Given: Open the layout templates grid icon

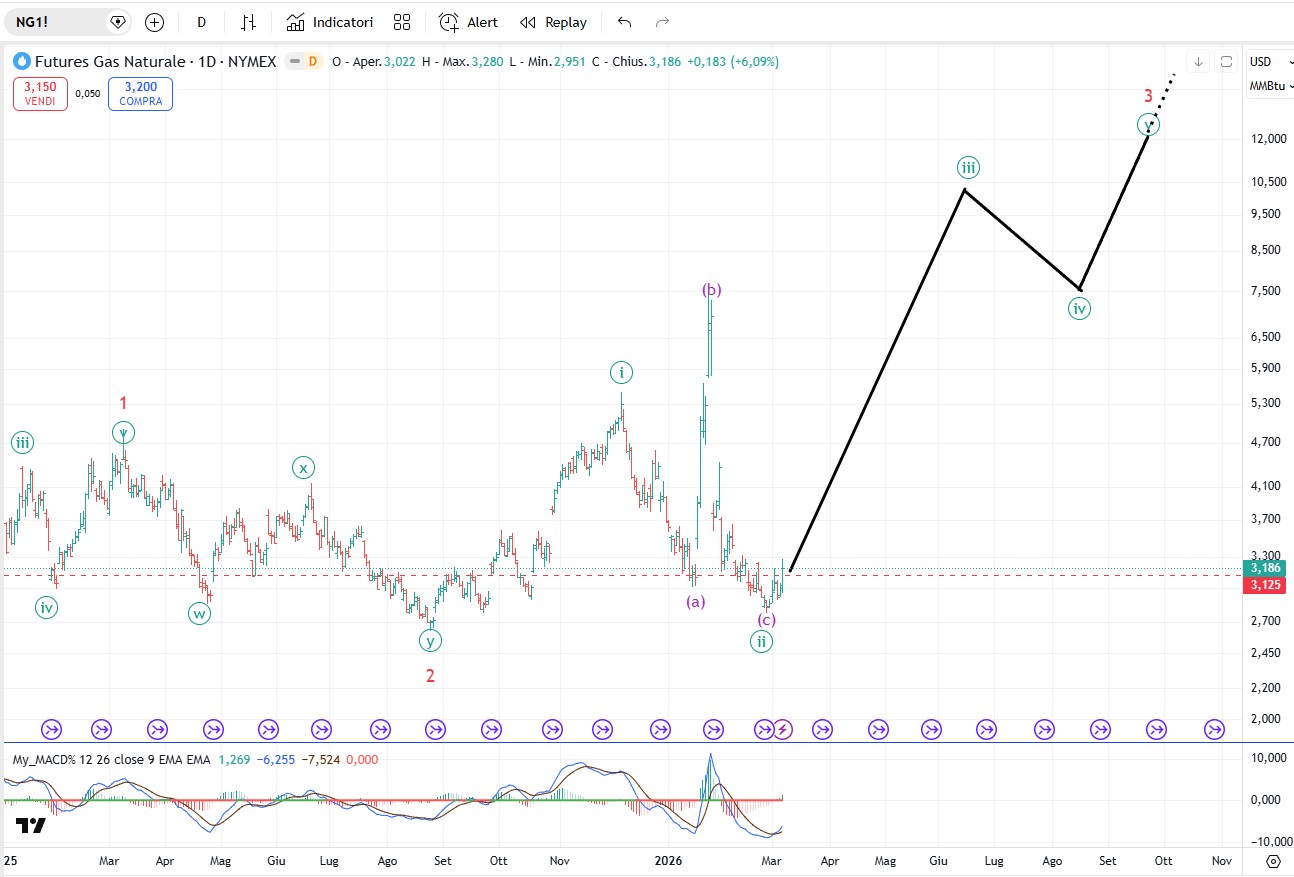Looking at the screenshot, I should [x=402, y=22].
